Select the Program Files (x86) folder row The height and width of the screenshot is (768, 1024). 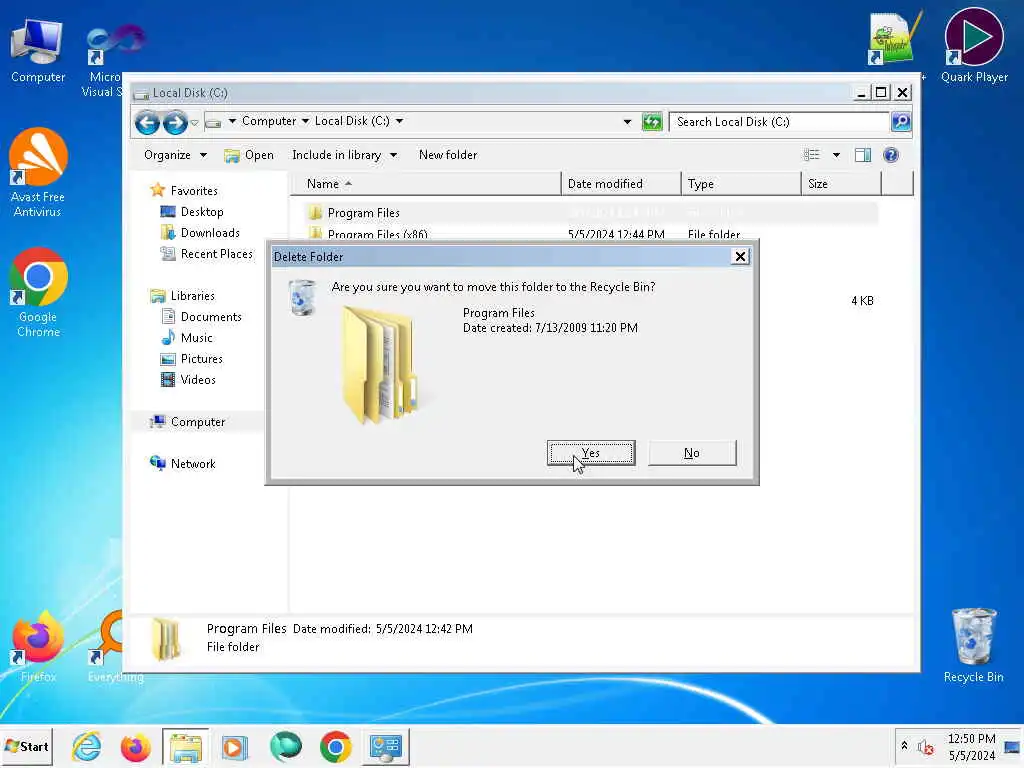[x=591, y=234]
